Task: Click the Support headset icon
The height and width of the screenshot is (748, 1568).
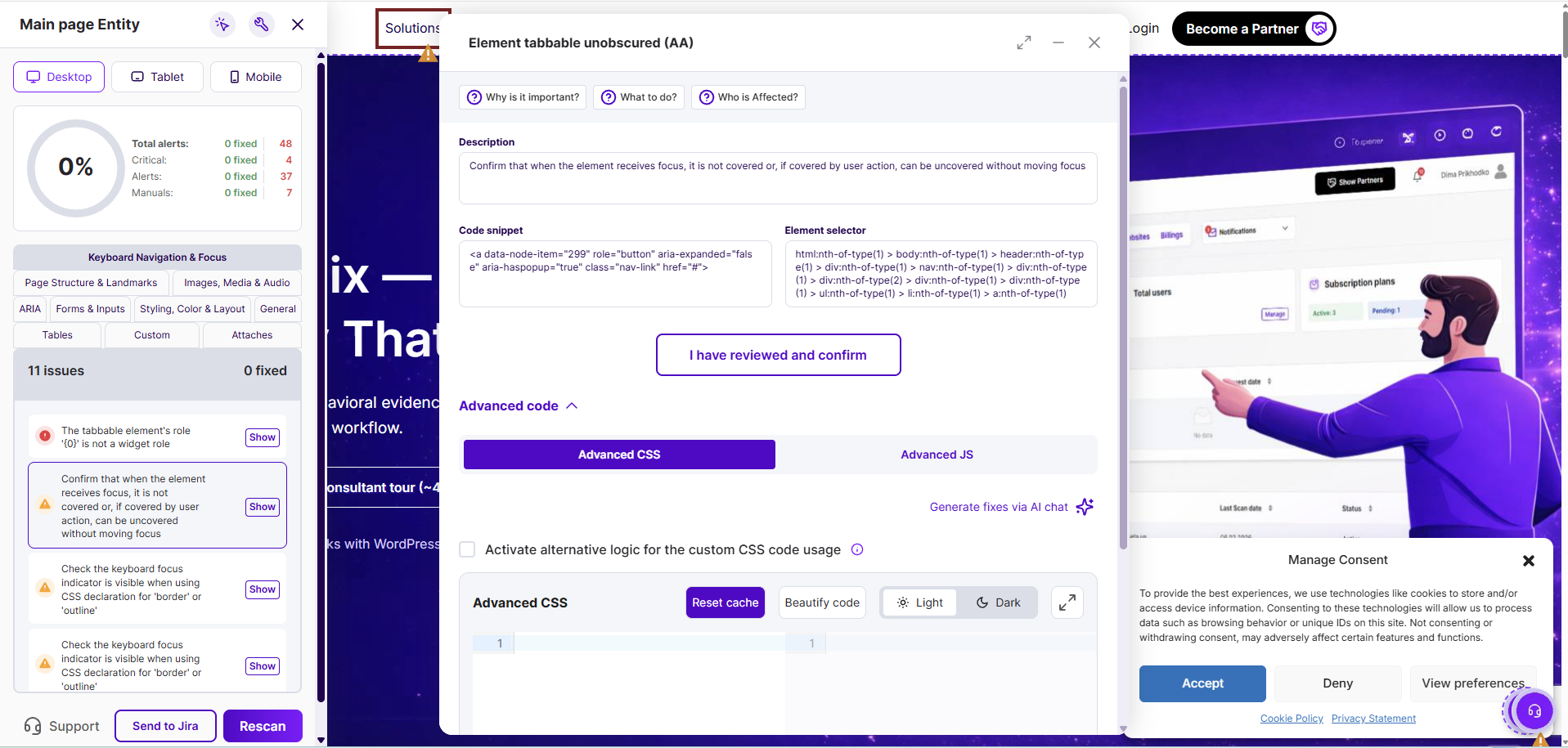Action: coord(33,726)
